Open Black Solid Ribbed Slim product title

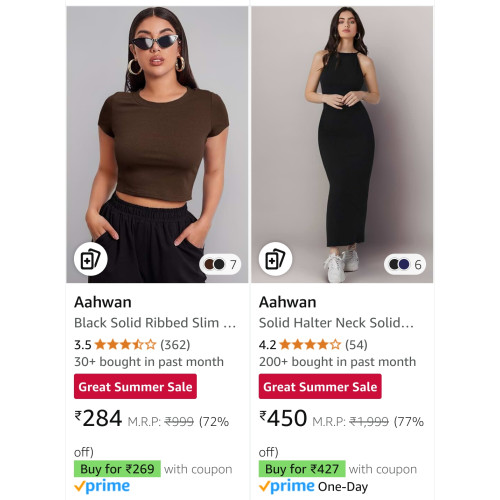coord(155,323)
